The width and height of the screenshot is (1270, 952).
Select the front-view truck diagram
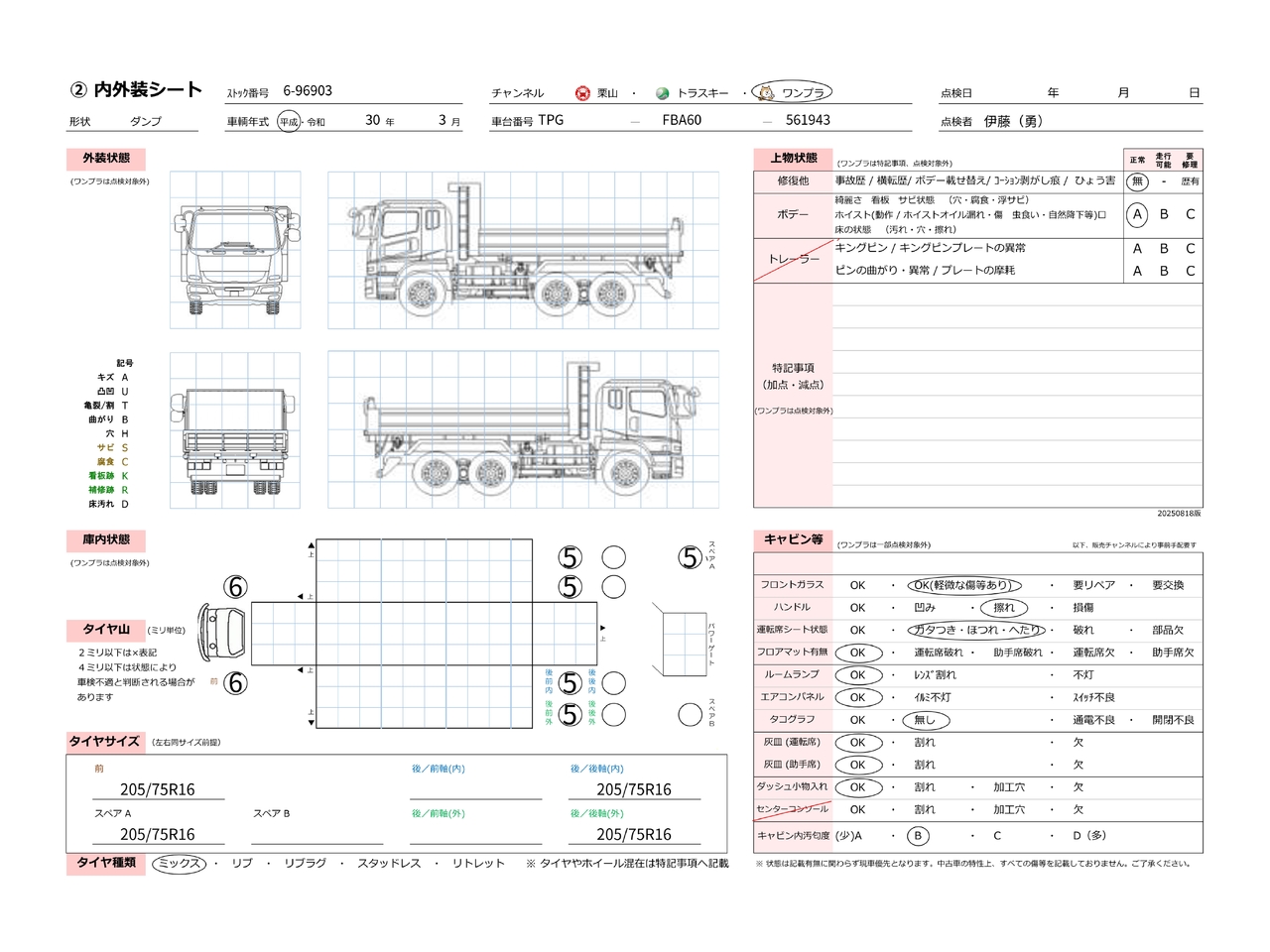pos(235,251)
